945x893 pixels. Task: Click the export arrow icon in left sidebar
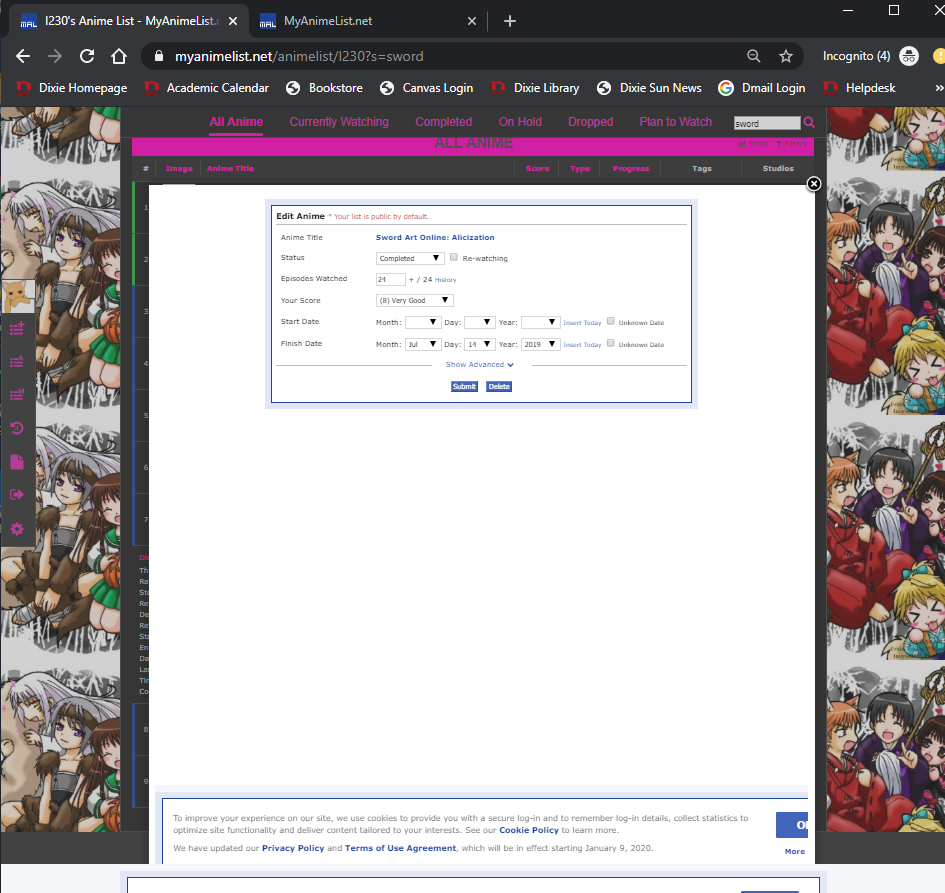(17, 495)
